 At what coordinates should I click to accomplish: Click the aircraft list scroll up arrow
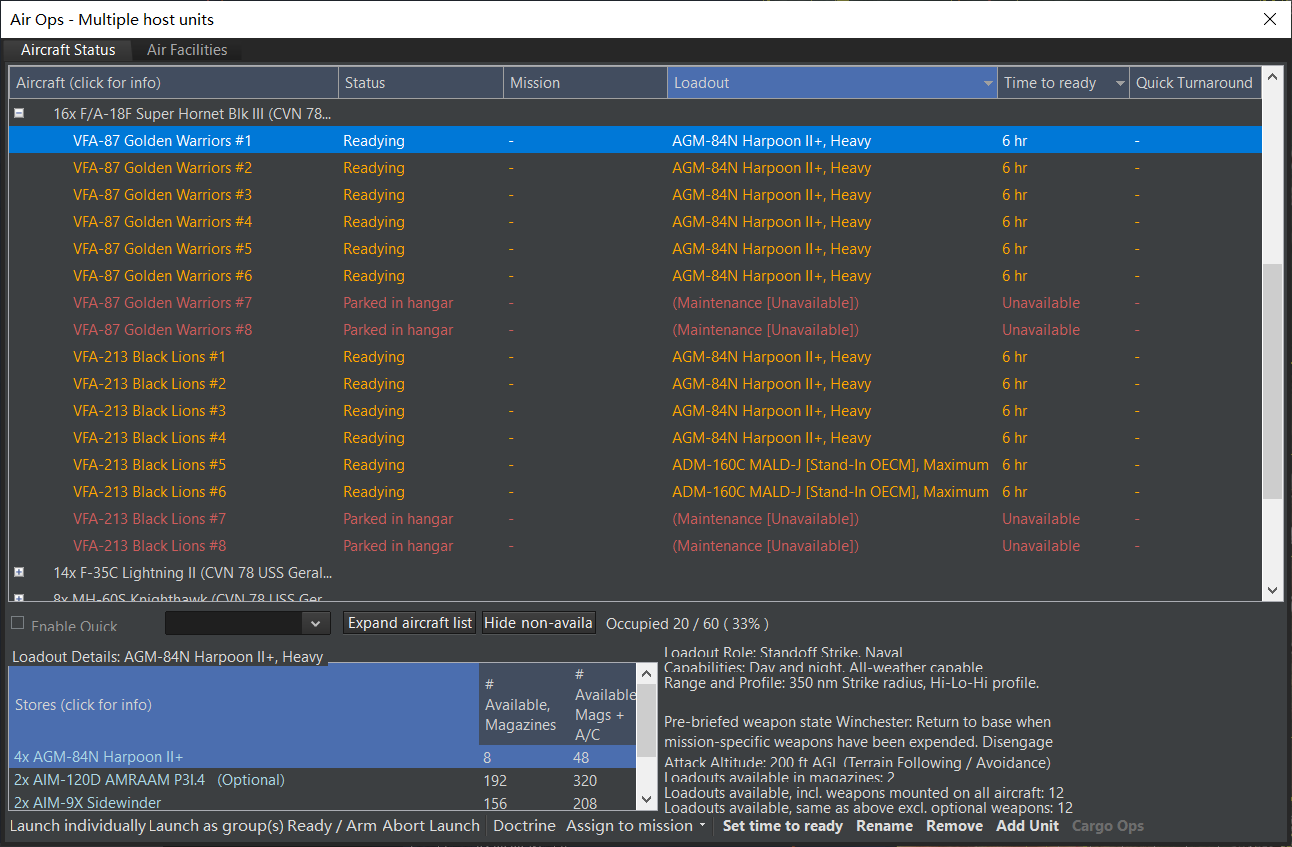pyautogui.click(x=1272, y=76)
